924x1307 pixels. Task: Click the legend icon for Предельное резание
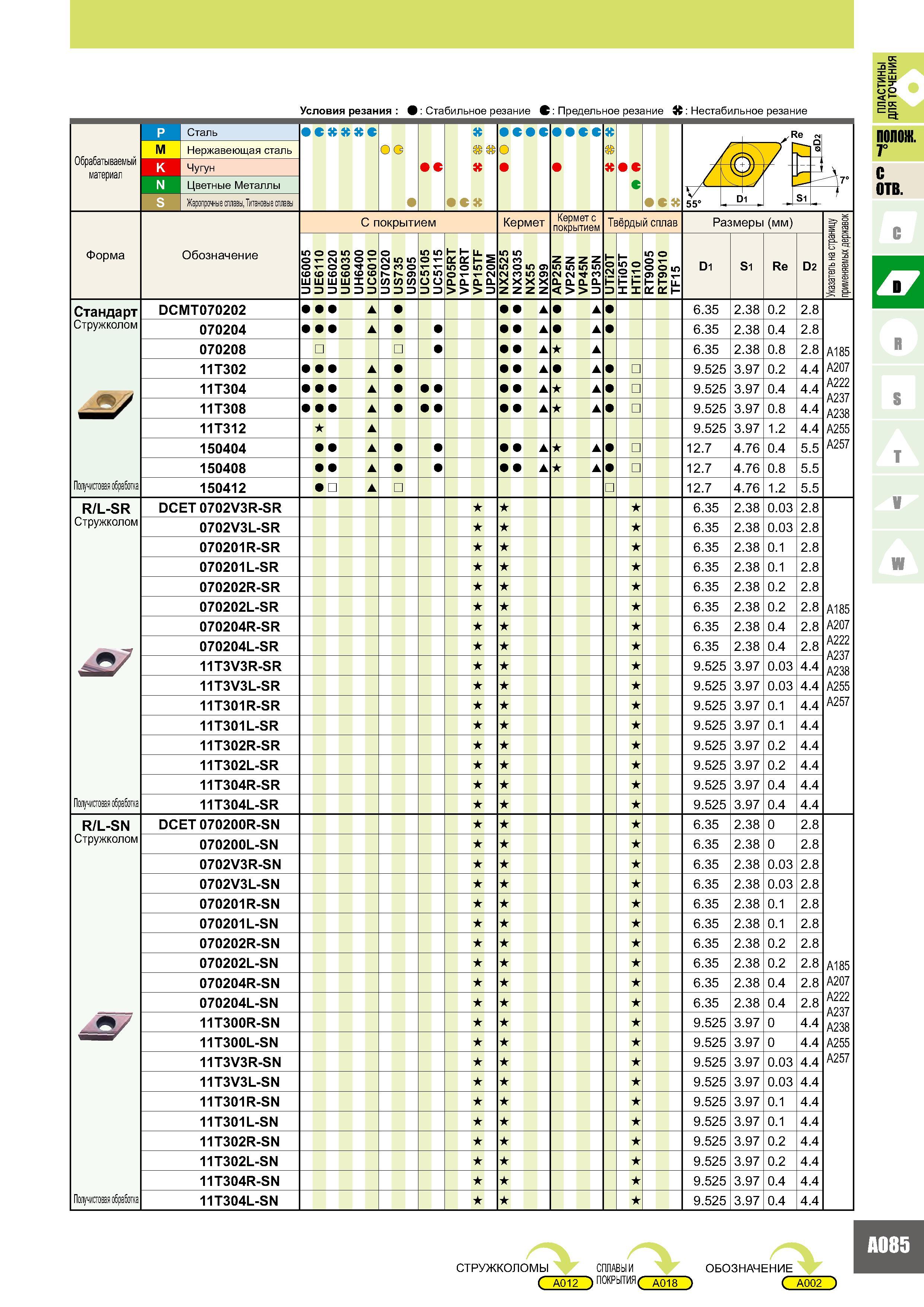[x=545, y=110]
